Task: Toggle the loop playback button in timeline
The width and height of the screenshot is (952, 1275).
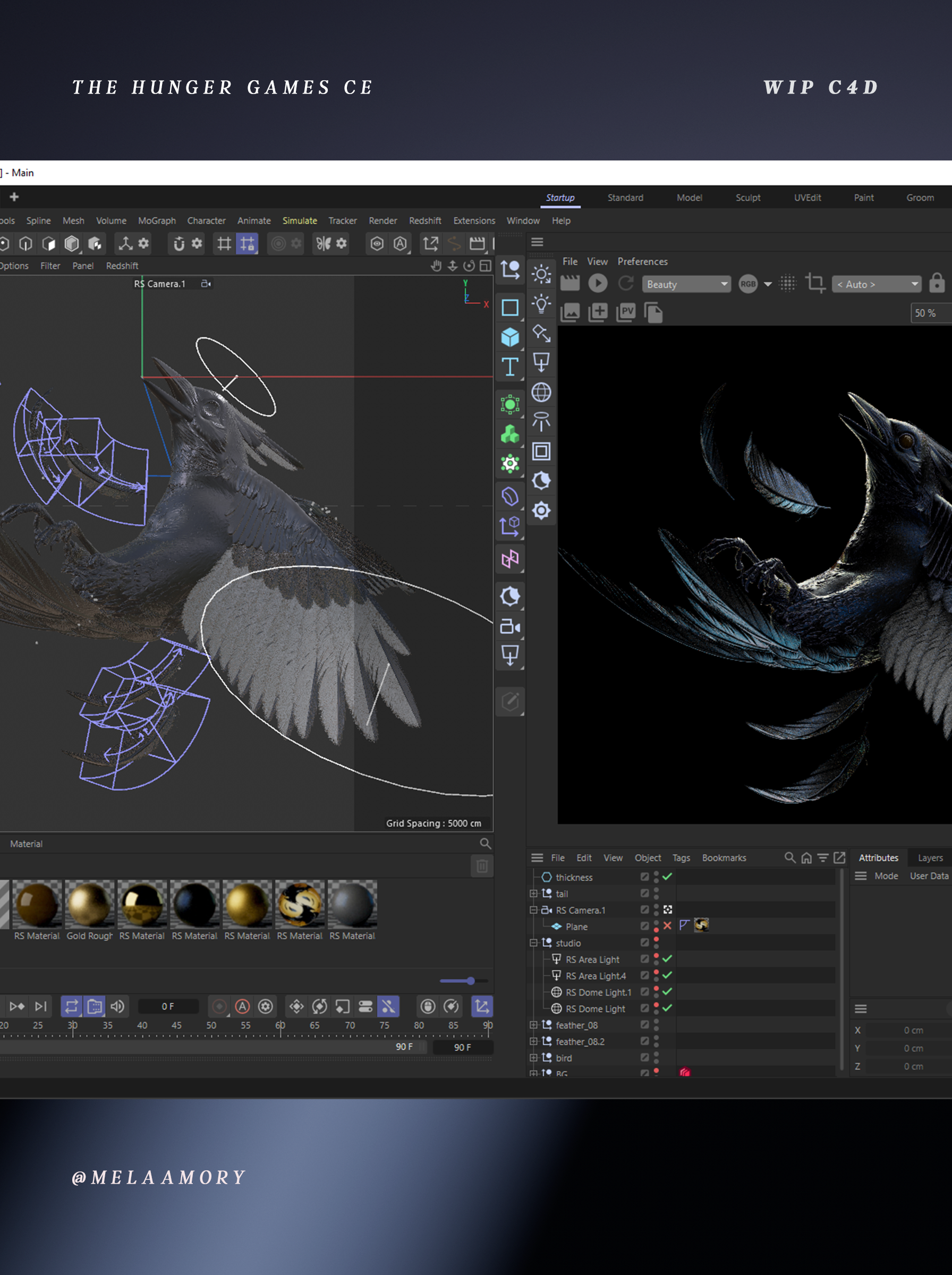Action: pyautogui.click(x=72, y=1006)
